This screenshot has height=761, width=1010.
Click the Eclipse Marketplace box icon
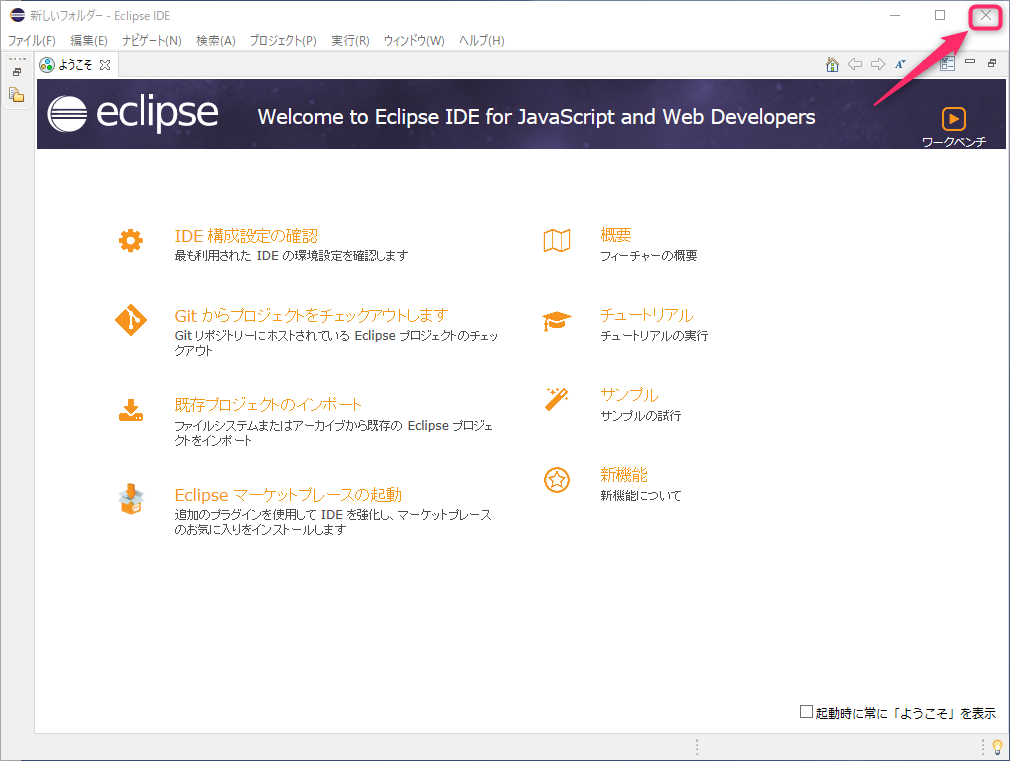131,499
